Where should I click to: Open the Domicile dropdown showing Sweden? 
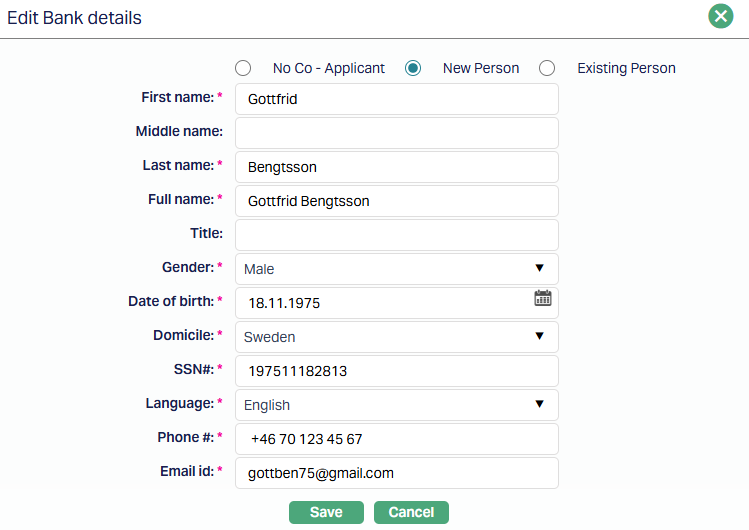coord(396,337)
